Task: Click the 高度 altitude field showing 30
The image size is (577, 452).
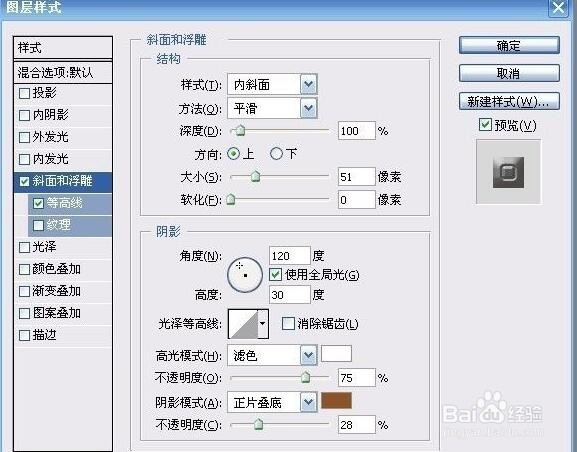Action: [290, 294]
